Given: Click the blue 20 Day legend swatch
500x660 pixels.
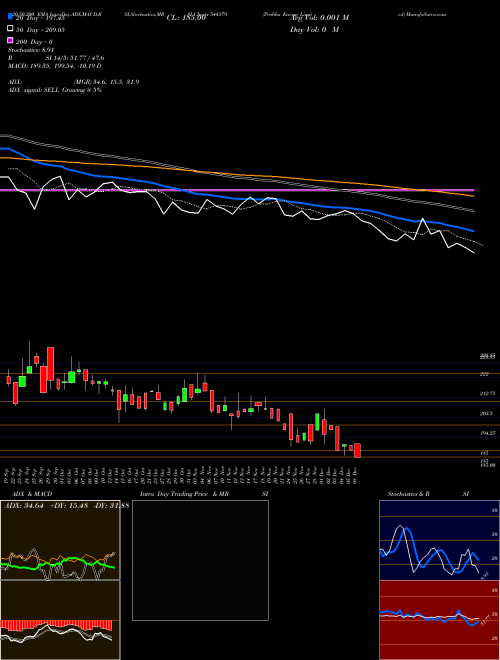Looking at the screenshot, I should 10,16.
